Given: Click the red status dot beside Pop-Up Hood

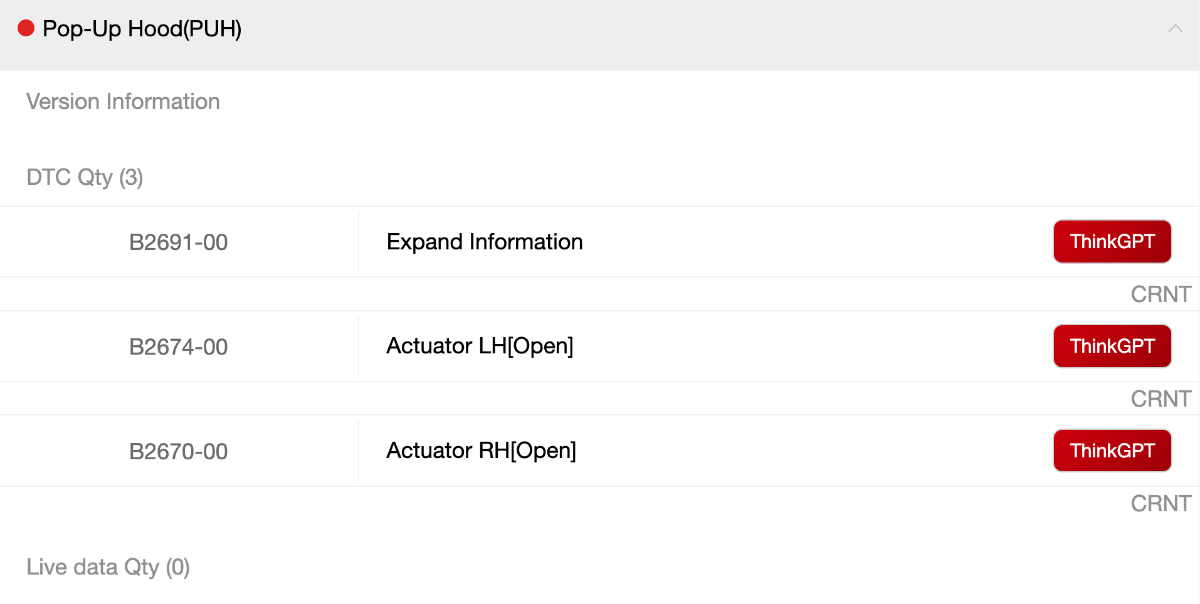Looking at the screenshot, I should (x=26, y=29).
